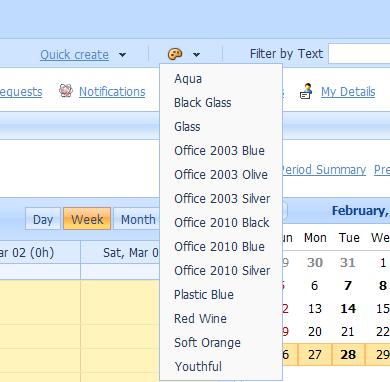390x382 pixels.
Task: Select the Black Glass theme
Action: point(221,103)
